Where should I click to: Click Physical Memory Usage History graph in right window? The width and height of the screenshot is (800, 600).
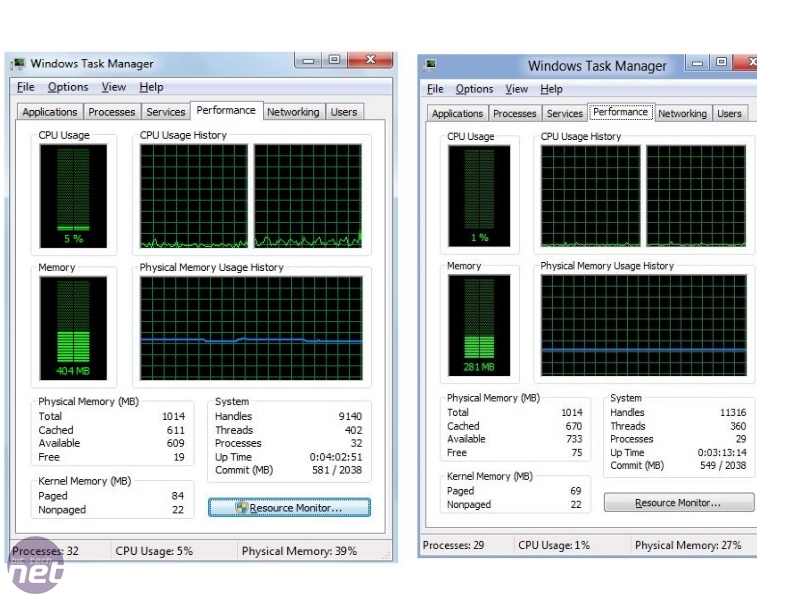click(643, 326)
